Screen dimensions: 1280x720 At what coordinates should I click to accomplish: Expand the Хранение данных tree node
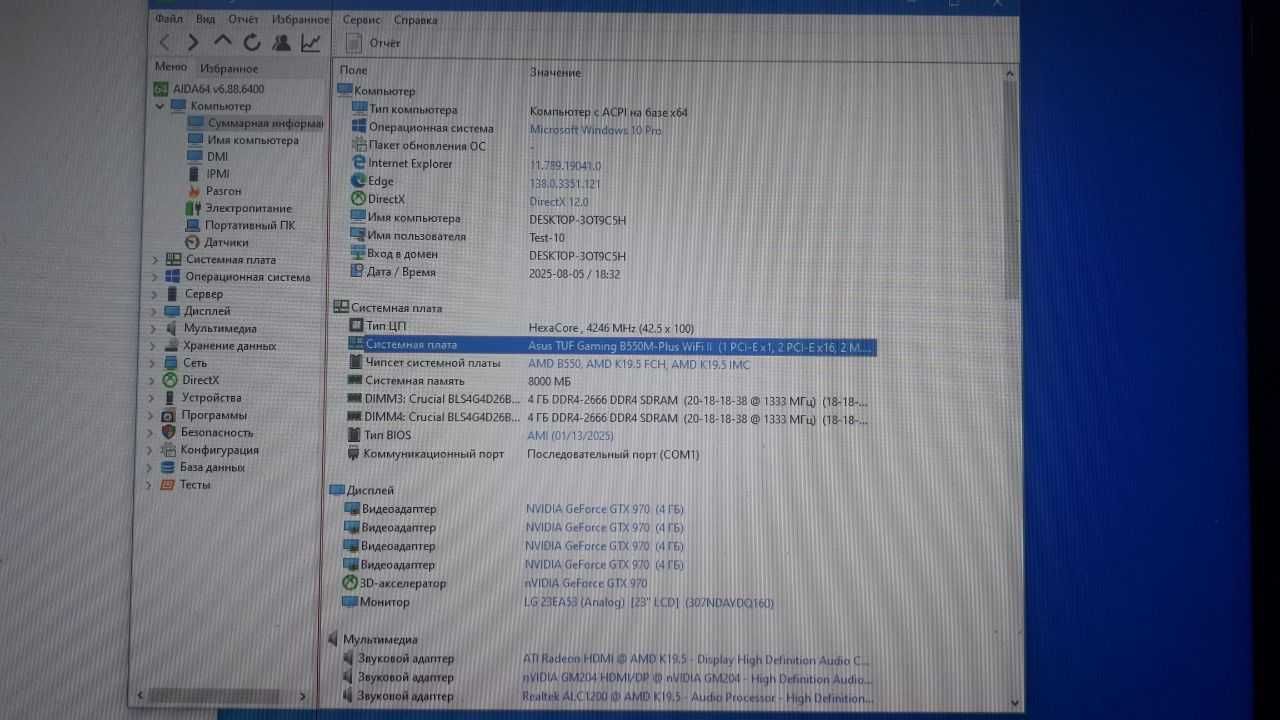(154, 346)
